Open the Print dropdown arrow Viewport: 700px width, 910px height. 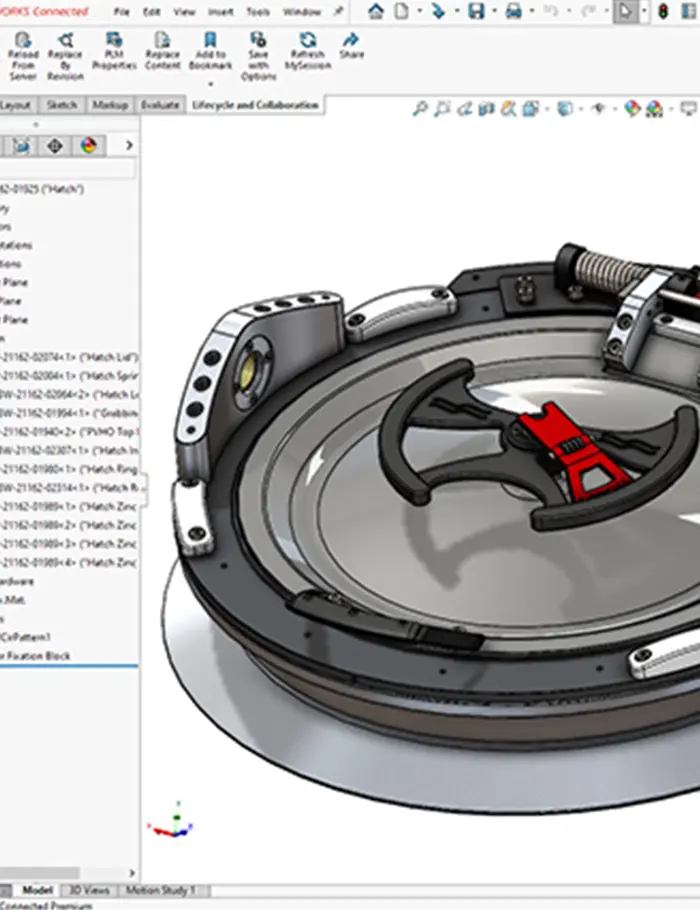532,11
